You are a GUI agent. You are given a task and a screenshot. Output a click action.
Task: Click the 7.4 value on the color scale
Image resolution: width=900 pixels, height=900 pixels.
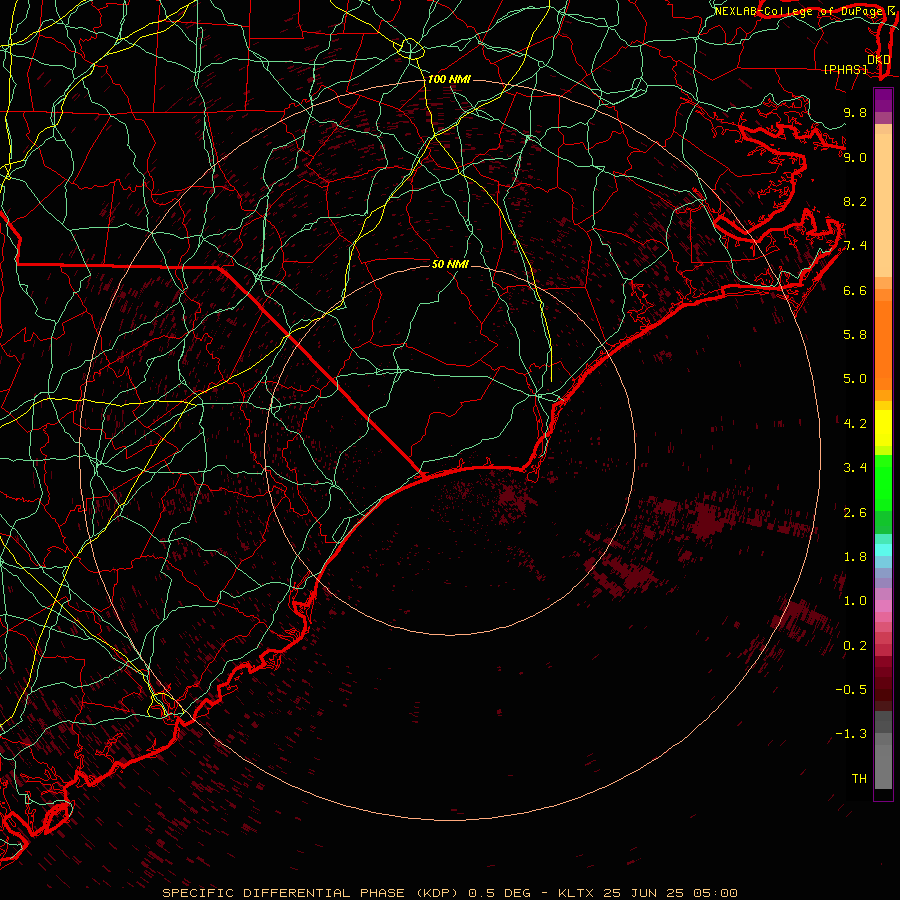tap(855, 246)
